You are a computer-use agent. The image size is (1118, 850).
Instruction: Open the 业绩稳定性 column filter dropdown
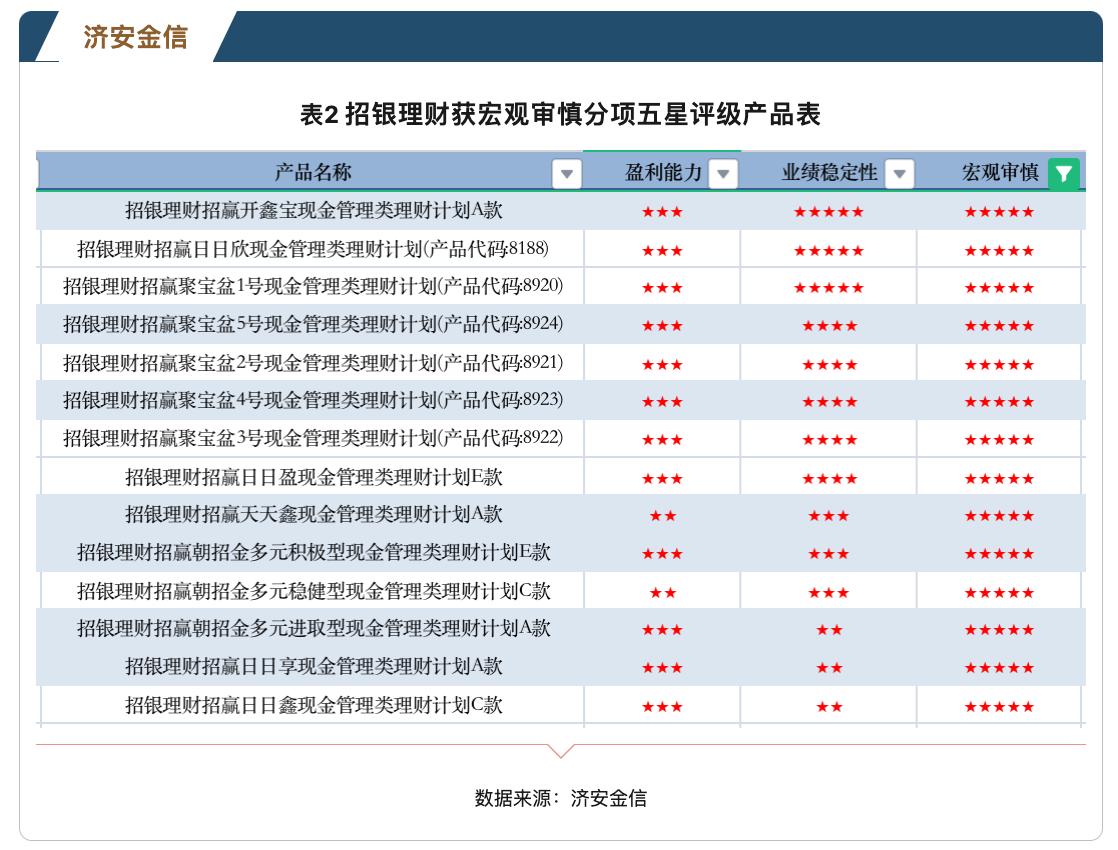click(x=901, y=174)
